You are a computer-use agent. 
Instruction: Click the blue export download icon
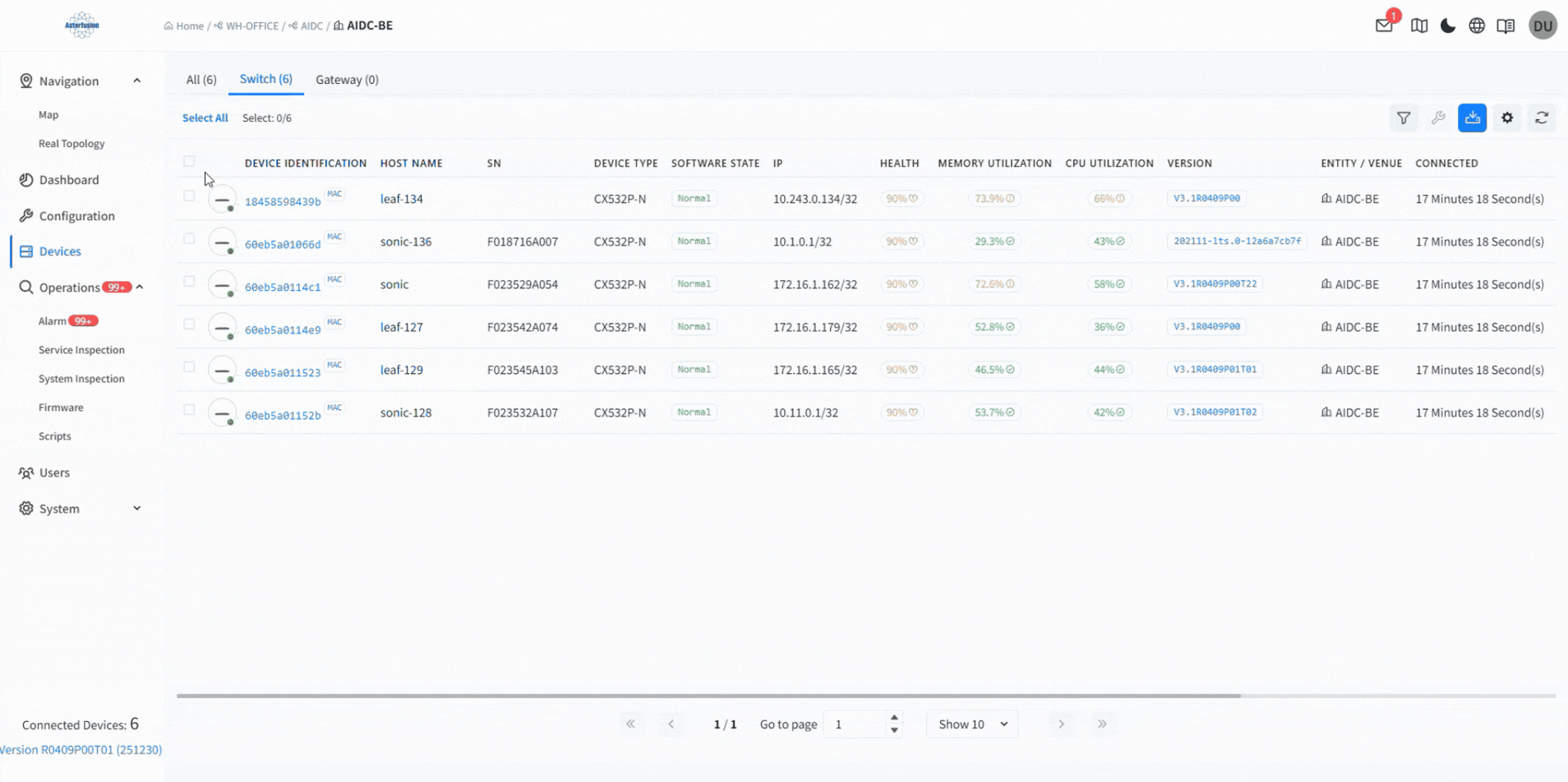point(1472,118)
